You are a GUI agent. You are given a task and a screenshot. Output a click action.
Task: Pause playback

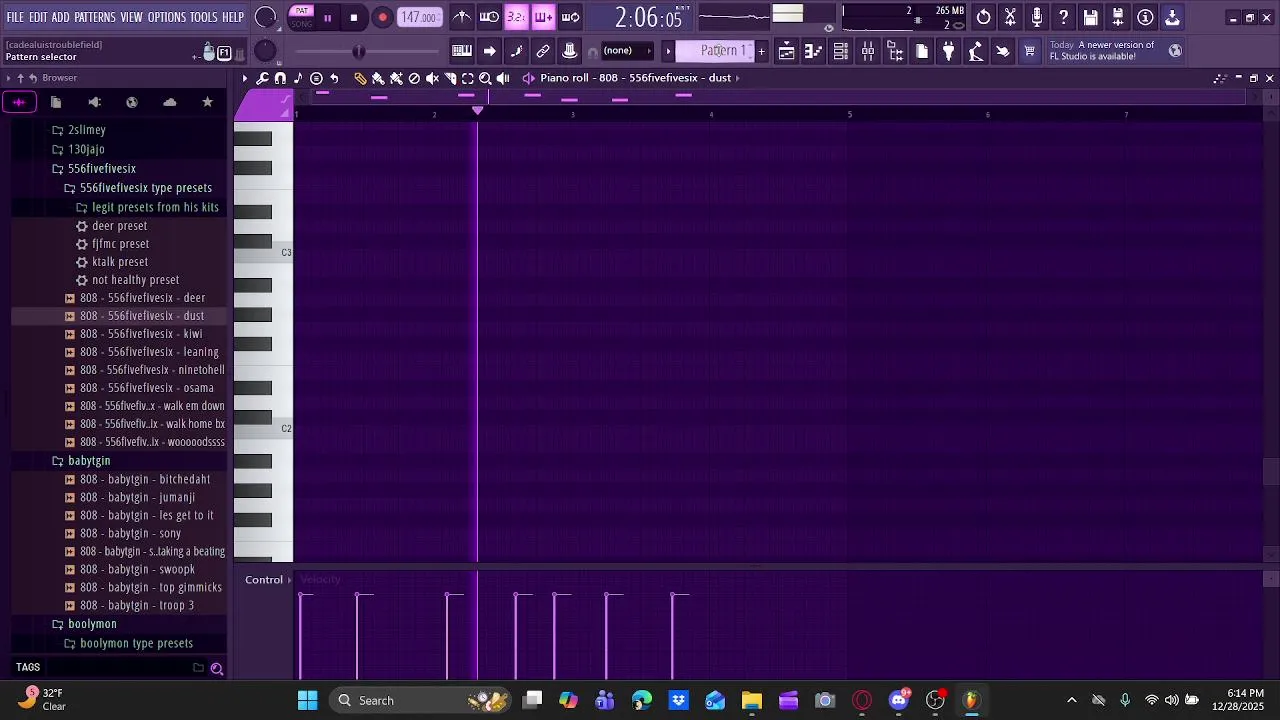click(327, 17)
